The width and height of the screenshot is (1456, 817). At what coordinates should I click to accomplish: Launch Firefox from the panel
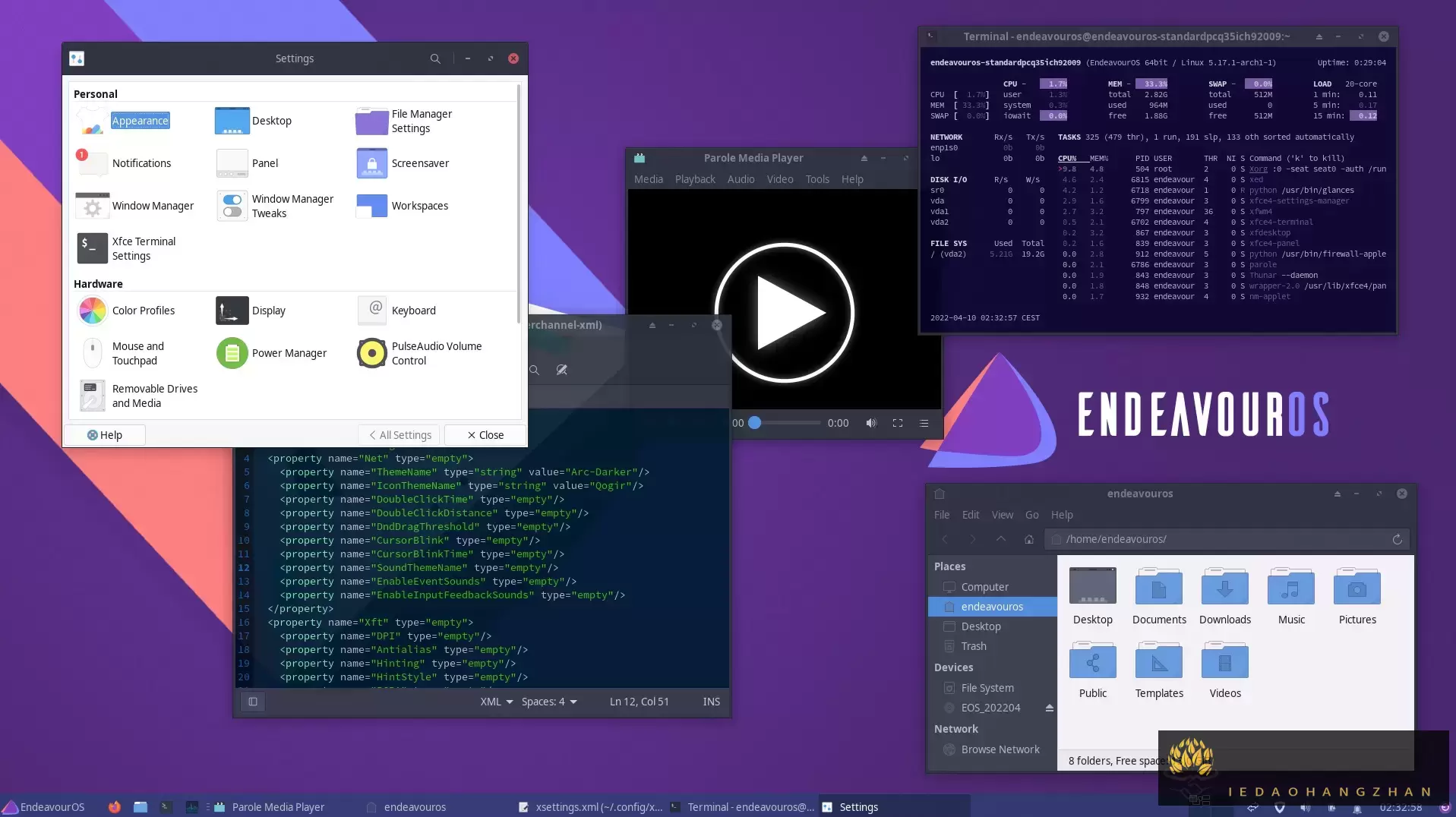click(114, 807)
